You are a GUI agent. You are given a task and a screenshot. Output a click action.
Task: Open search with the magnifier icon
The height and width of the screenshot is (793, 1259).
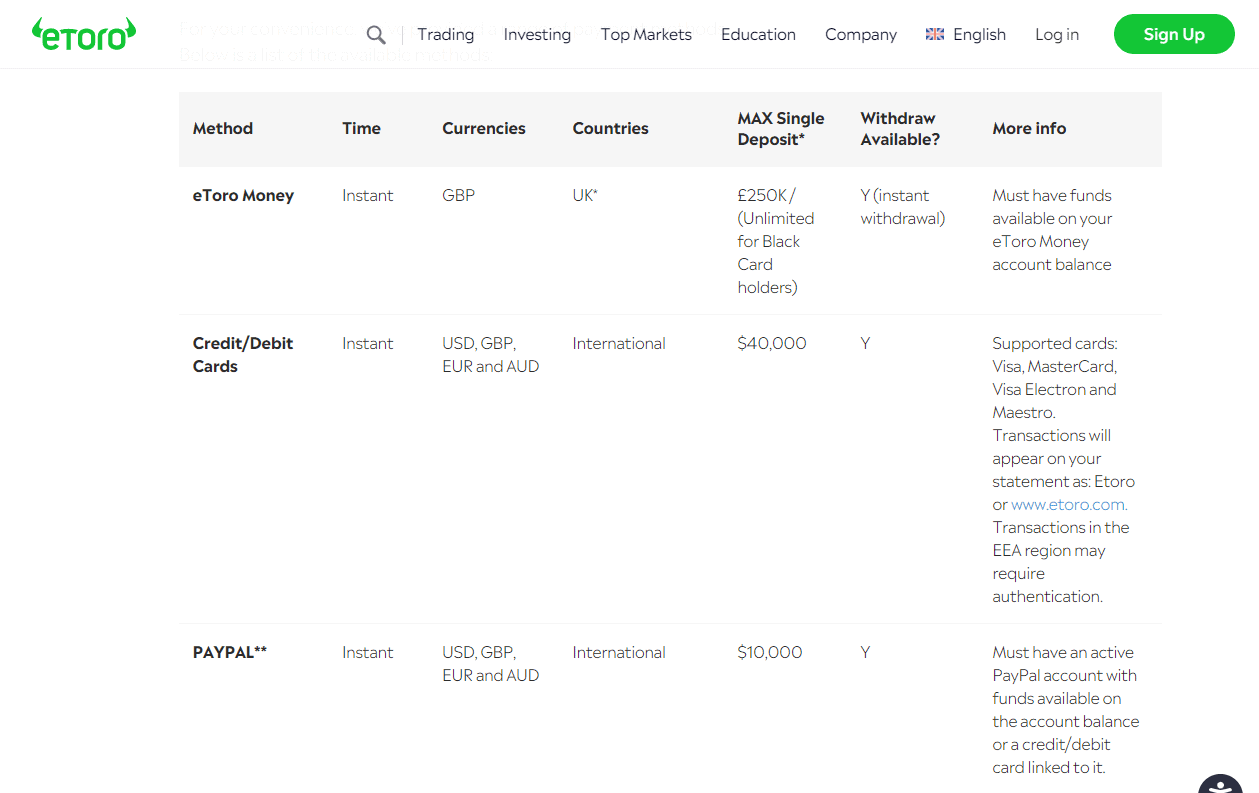tap(376, 35)
